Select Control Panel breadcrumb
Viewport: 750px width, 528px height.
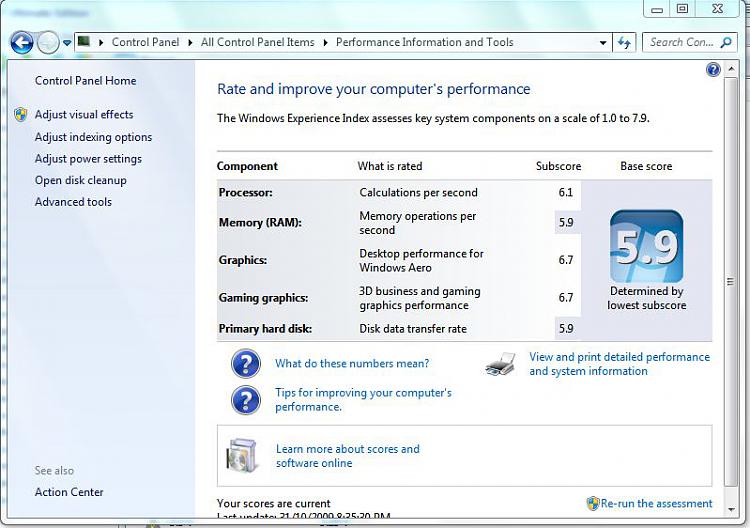pyautogui.click(x=145, y=42)
